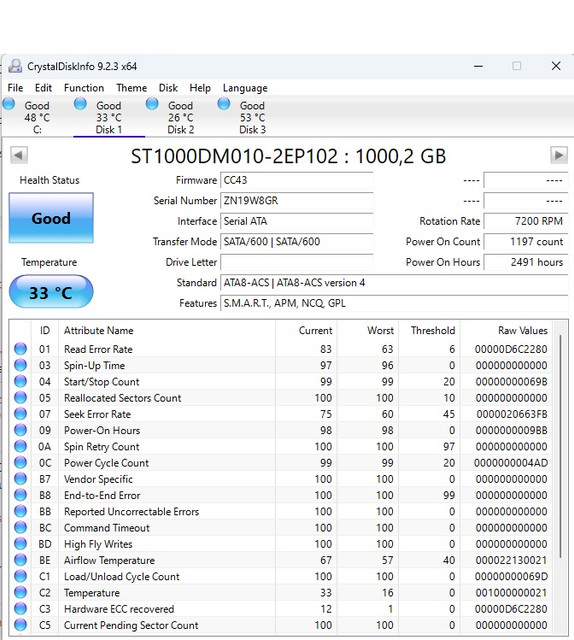The image size is (574, 640).
Task: Click the Interface field Serial ATA
Action: [297, 221]
